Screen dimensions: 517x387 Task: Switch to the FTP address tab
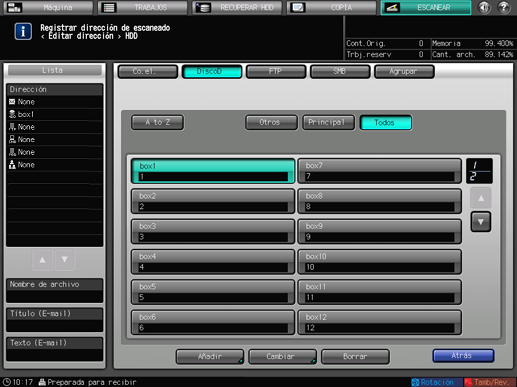click(276, 72)
